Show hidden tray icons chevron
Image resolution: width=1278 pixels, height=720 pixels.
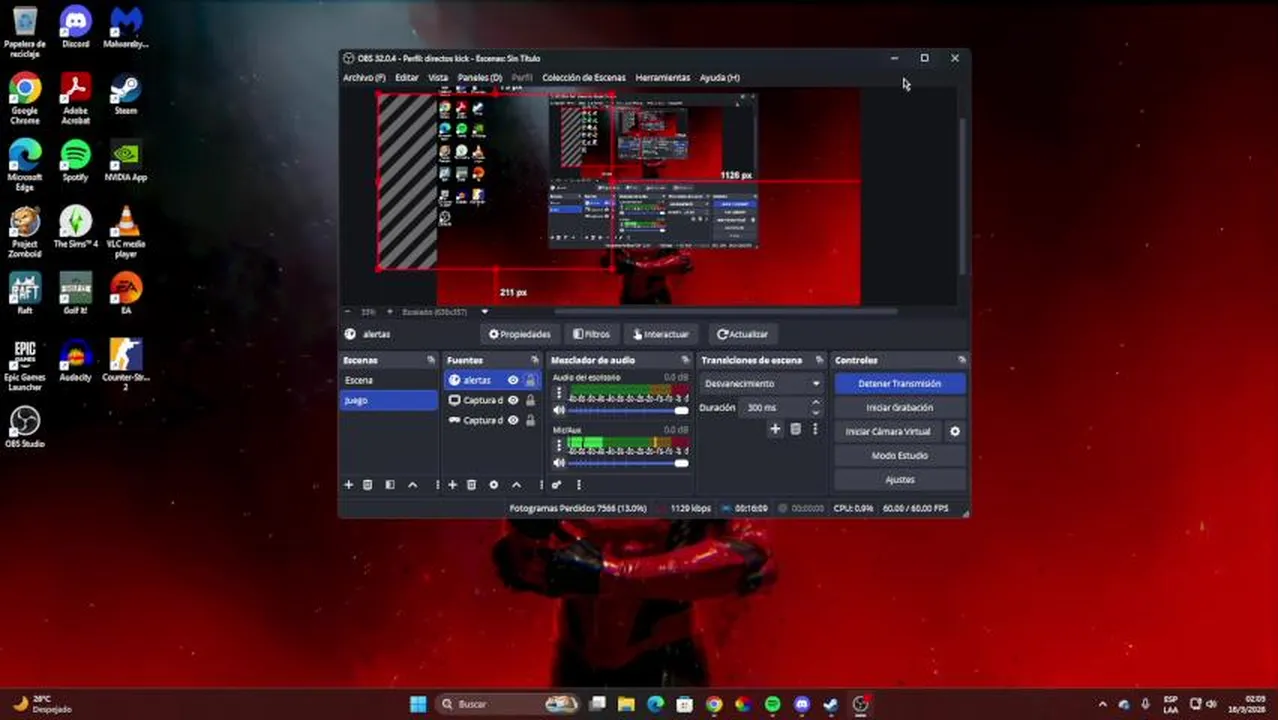coord(1102,704)
